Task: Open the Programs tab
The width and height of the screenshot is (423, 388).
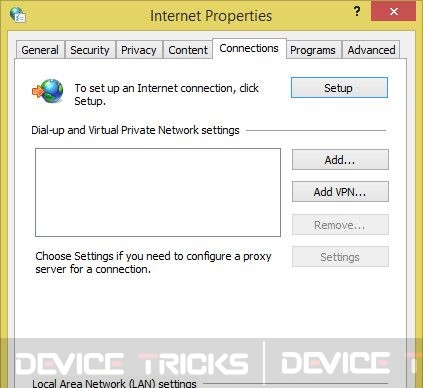Action: pyautogui.click(x=313, y=50)
